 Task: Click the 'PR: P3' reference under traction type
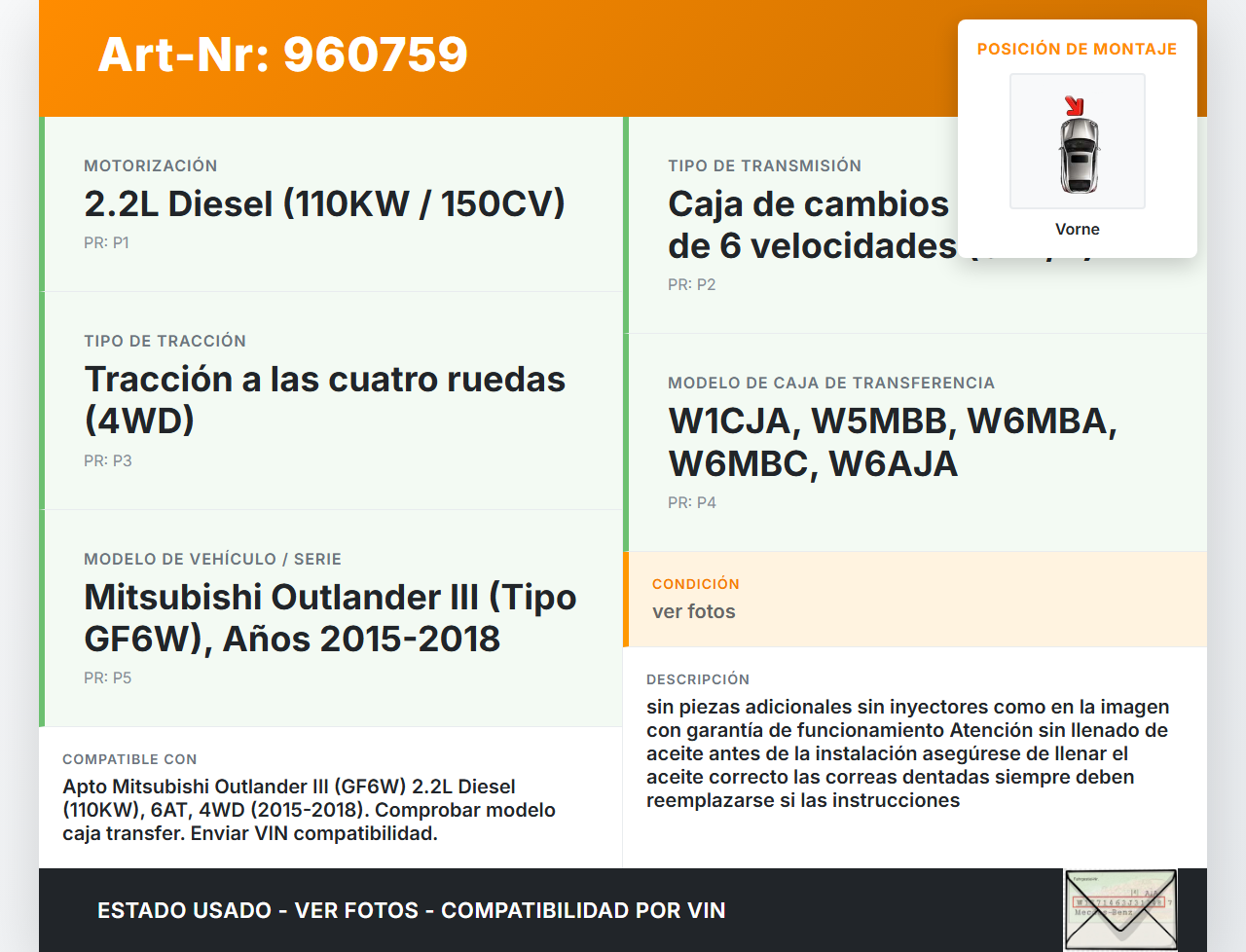click(x=107, y=460)
